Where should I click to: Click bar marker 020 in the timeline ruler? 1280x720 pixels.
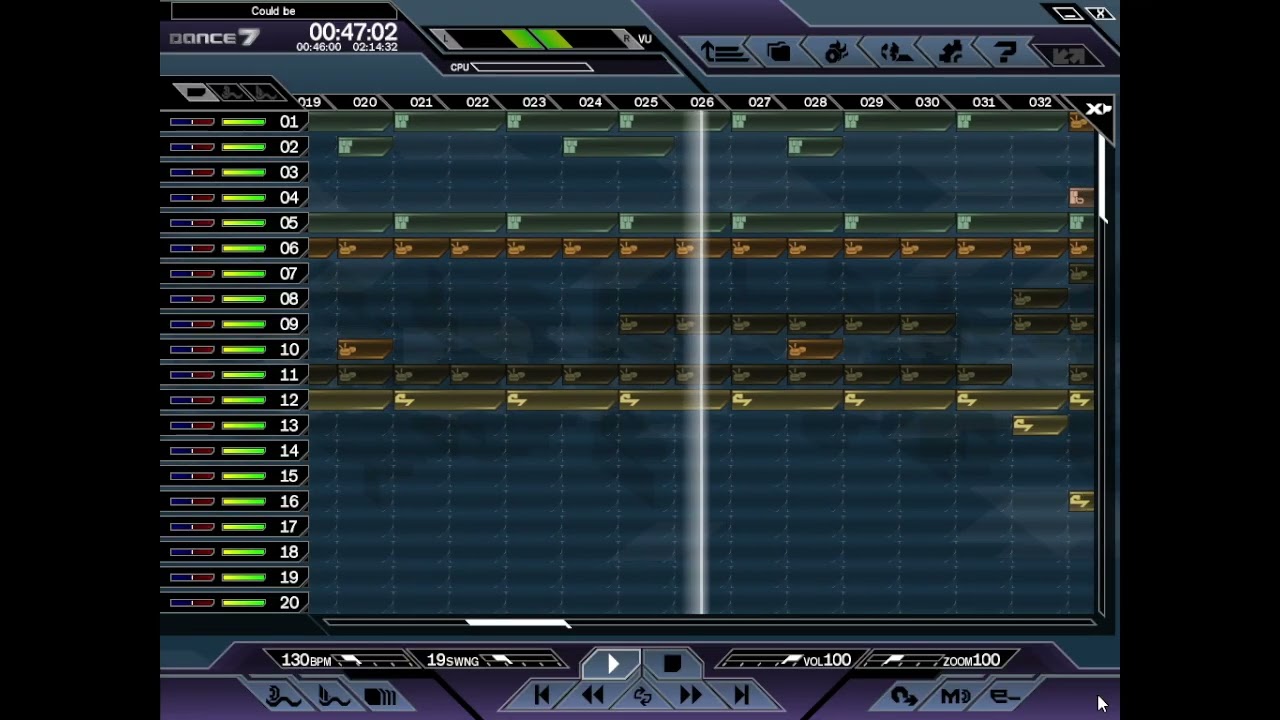[365, 102]
